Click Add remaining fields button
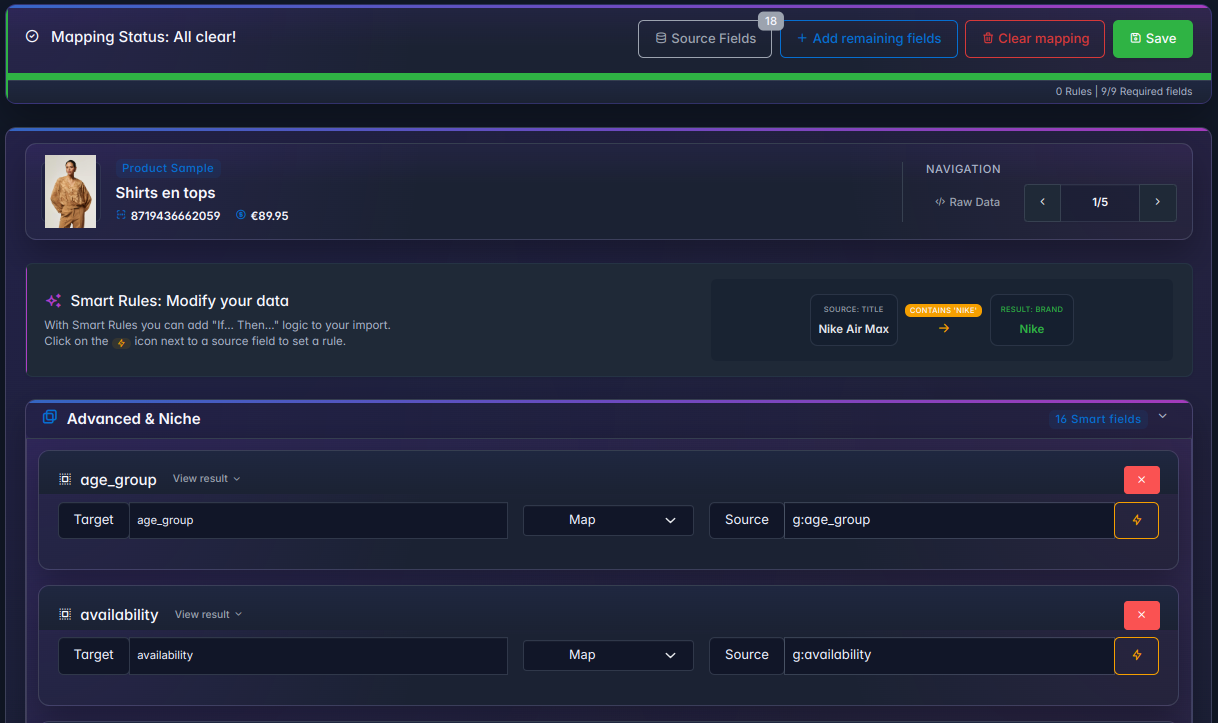Screen dimensions: 1218x723 (869, 39)
